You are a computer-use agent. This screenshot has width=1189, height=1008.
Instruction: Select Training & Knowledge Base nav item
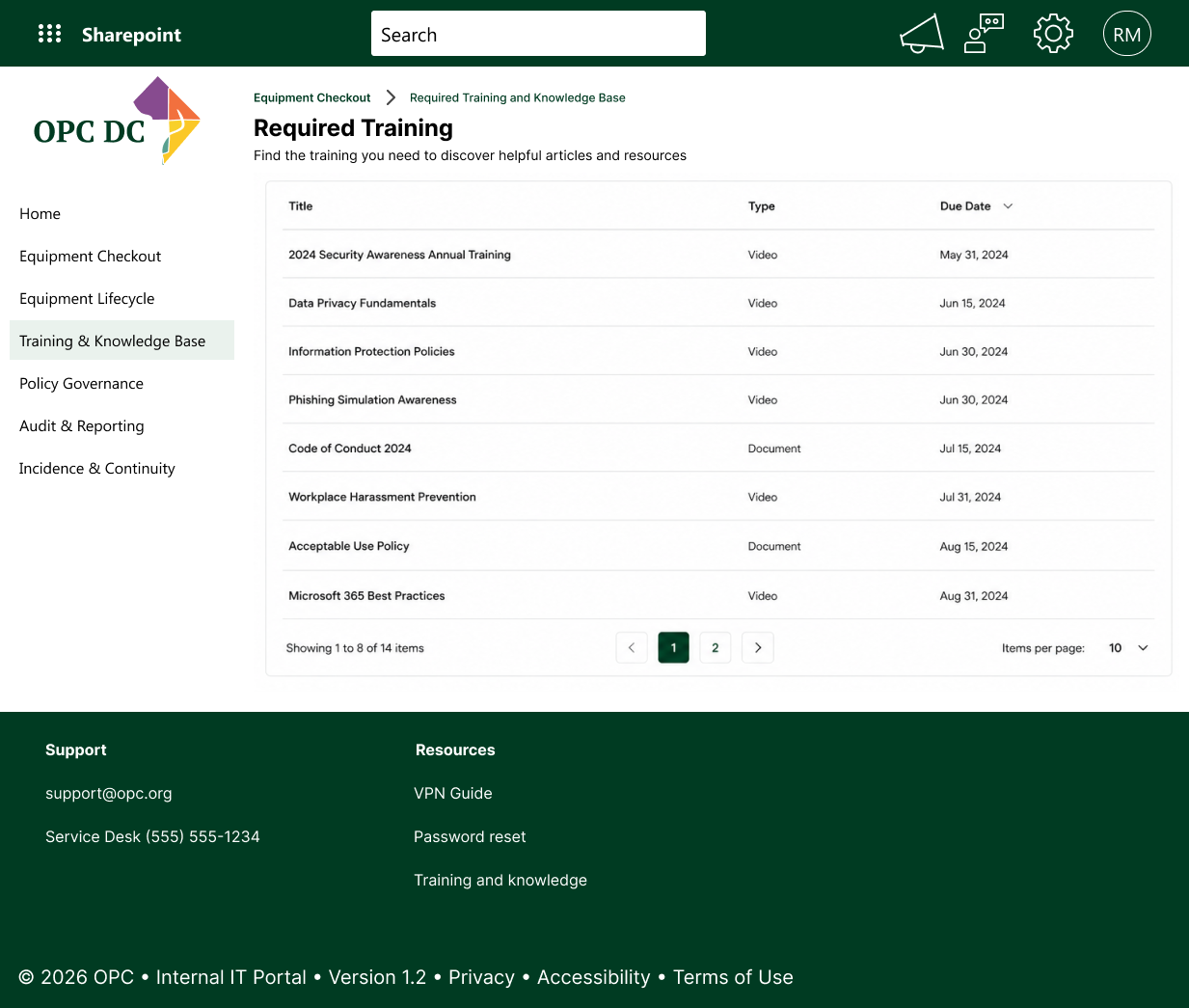[122, 341]
